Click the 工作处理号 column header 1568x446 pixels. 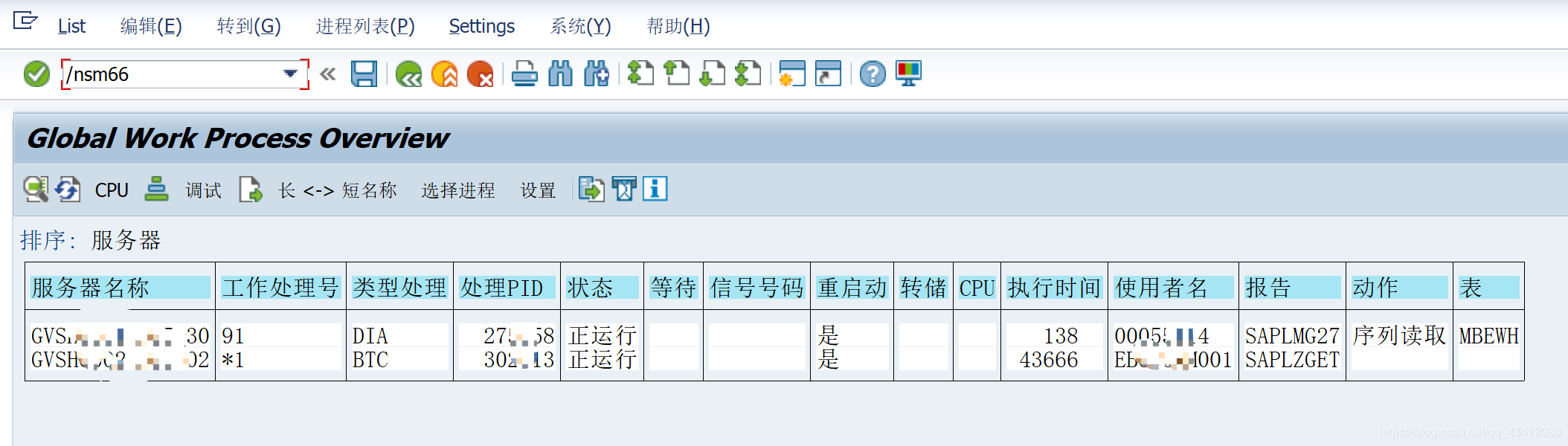click(x=280, y=288)
